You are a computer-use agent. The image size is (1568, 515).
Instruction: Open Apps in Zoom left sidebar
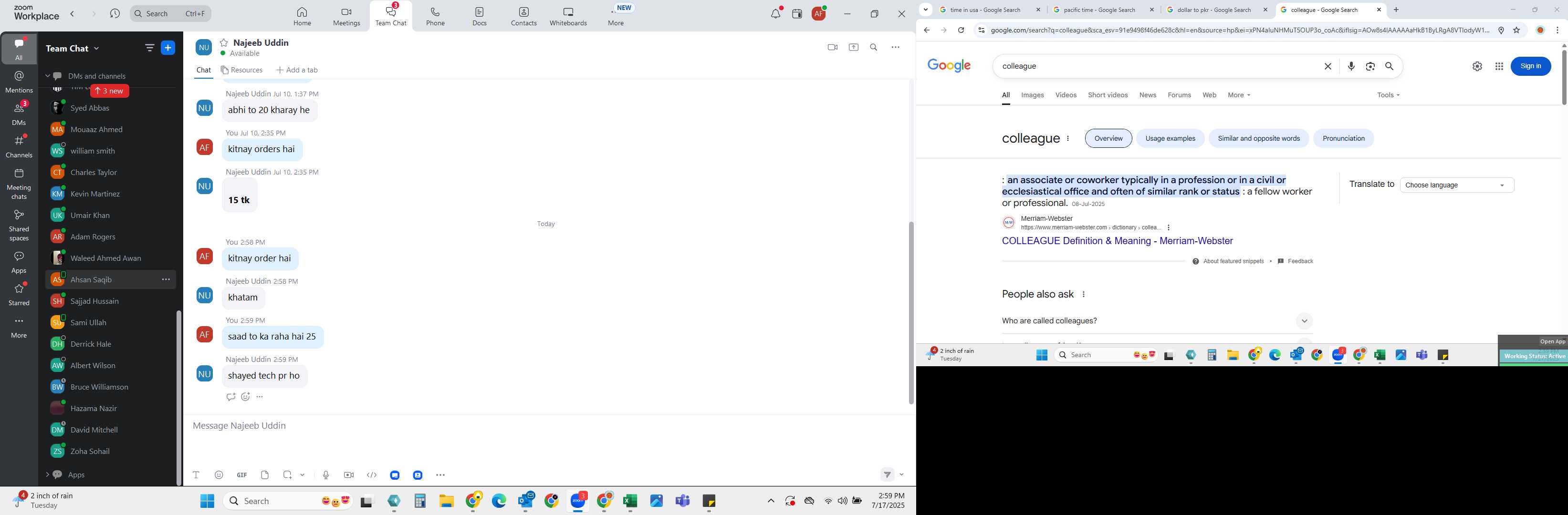pyautogui.click(x=19, y=262)
